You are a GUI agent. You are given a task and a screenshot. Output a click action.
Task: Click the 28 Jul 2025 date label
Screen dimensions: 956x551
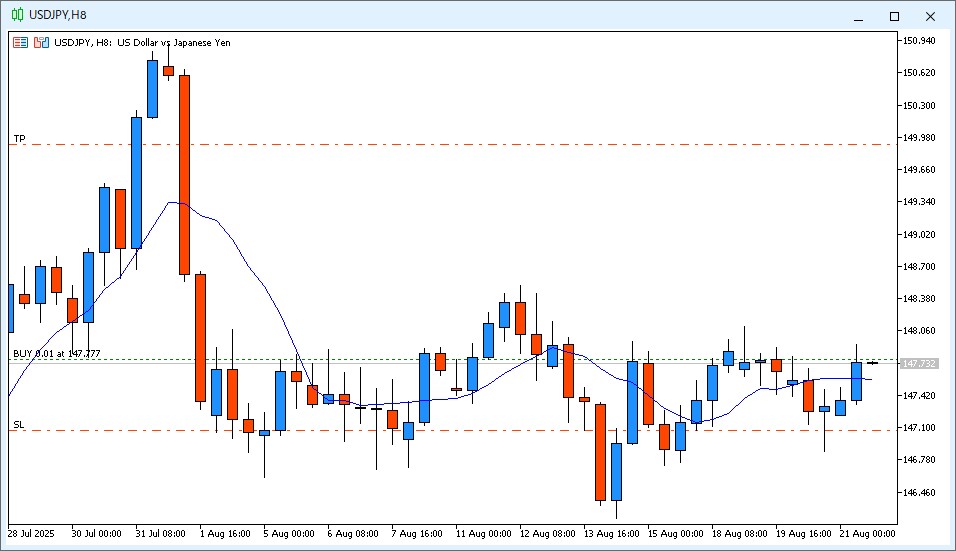pyautogui.click(x=31, y=534)
